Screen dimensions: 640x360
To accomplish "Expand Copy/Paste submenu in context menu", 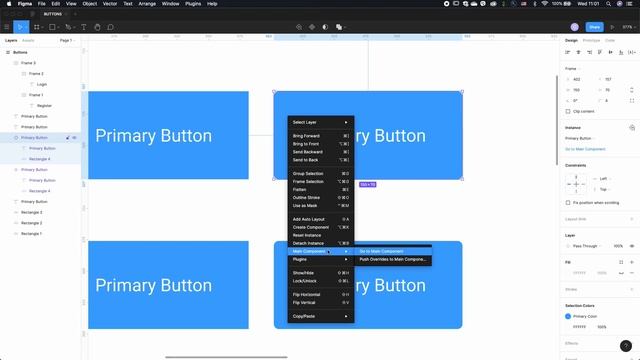I will [x=321, y=316].
